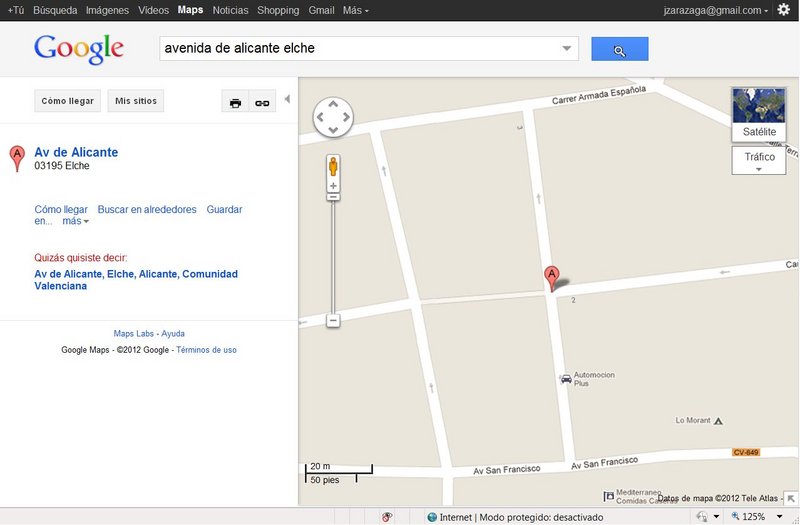The width and height of the screenshot is (800, 525).
Task: Pan the map up with the arrow
Action: click(x=333, y=104)
